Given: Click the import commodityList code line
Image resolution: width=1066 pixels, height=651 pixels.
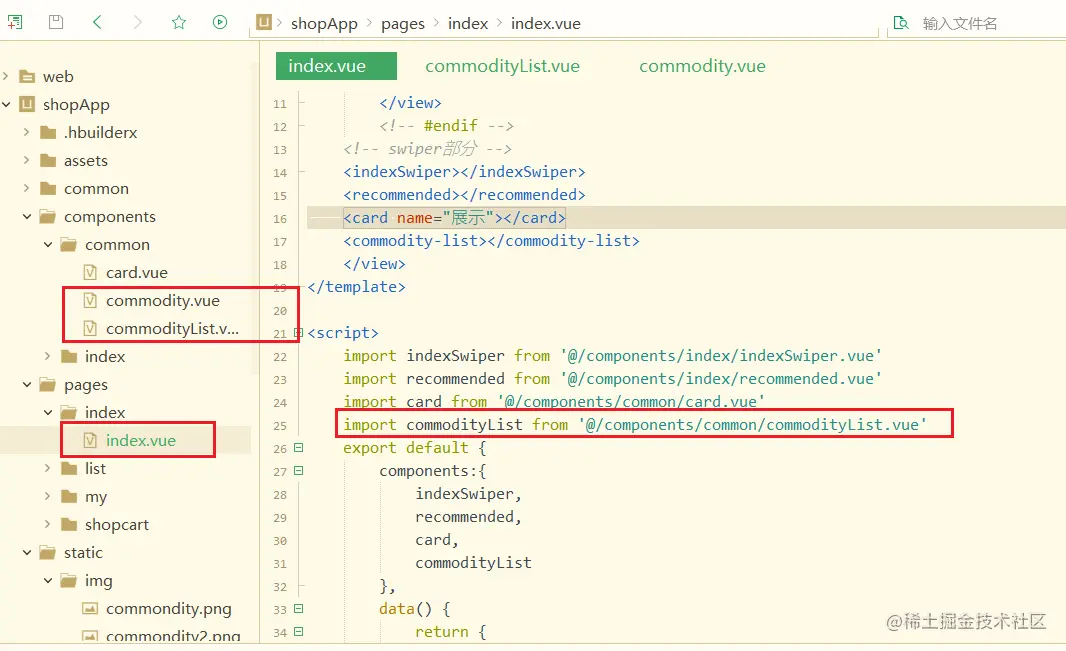Looking at the screenshot, I should pyautogui.click(x=635, y=425).
